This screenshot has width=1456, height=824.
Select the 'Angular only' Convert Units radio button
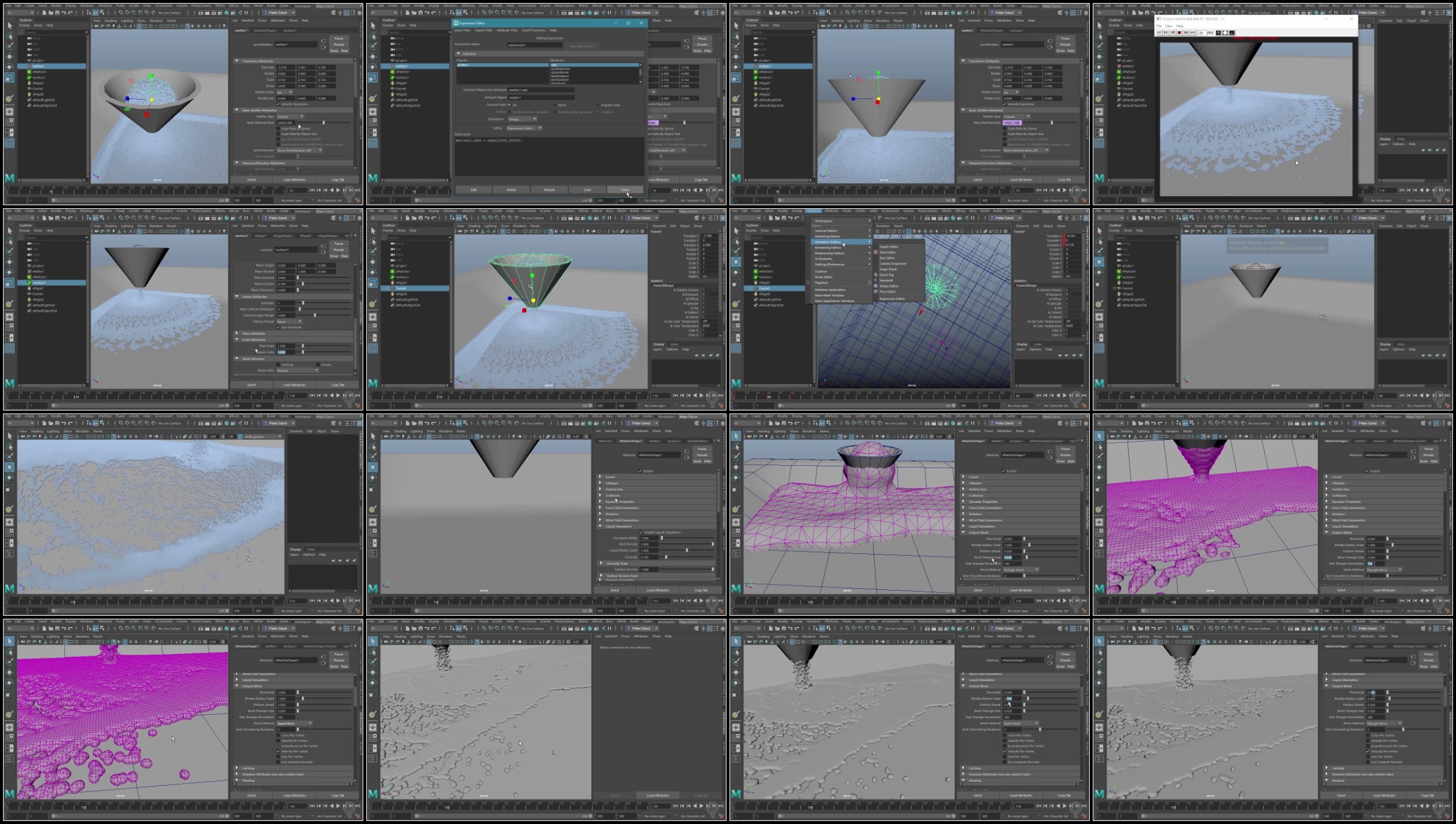pos(597,105)
